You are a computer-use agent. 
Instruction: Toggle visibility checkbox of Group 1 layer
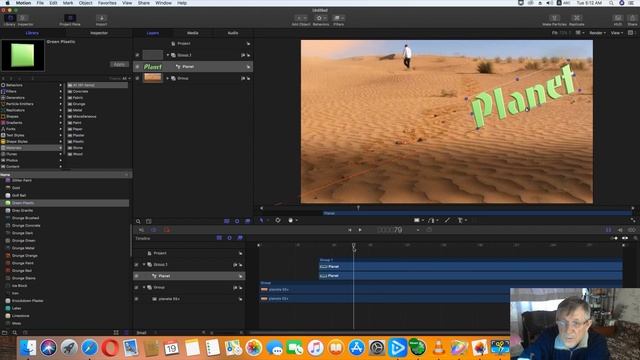pyautogui.click(x=138, y=55)
